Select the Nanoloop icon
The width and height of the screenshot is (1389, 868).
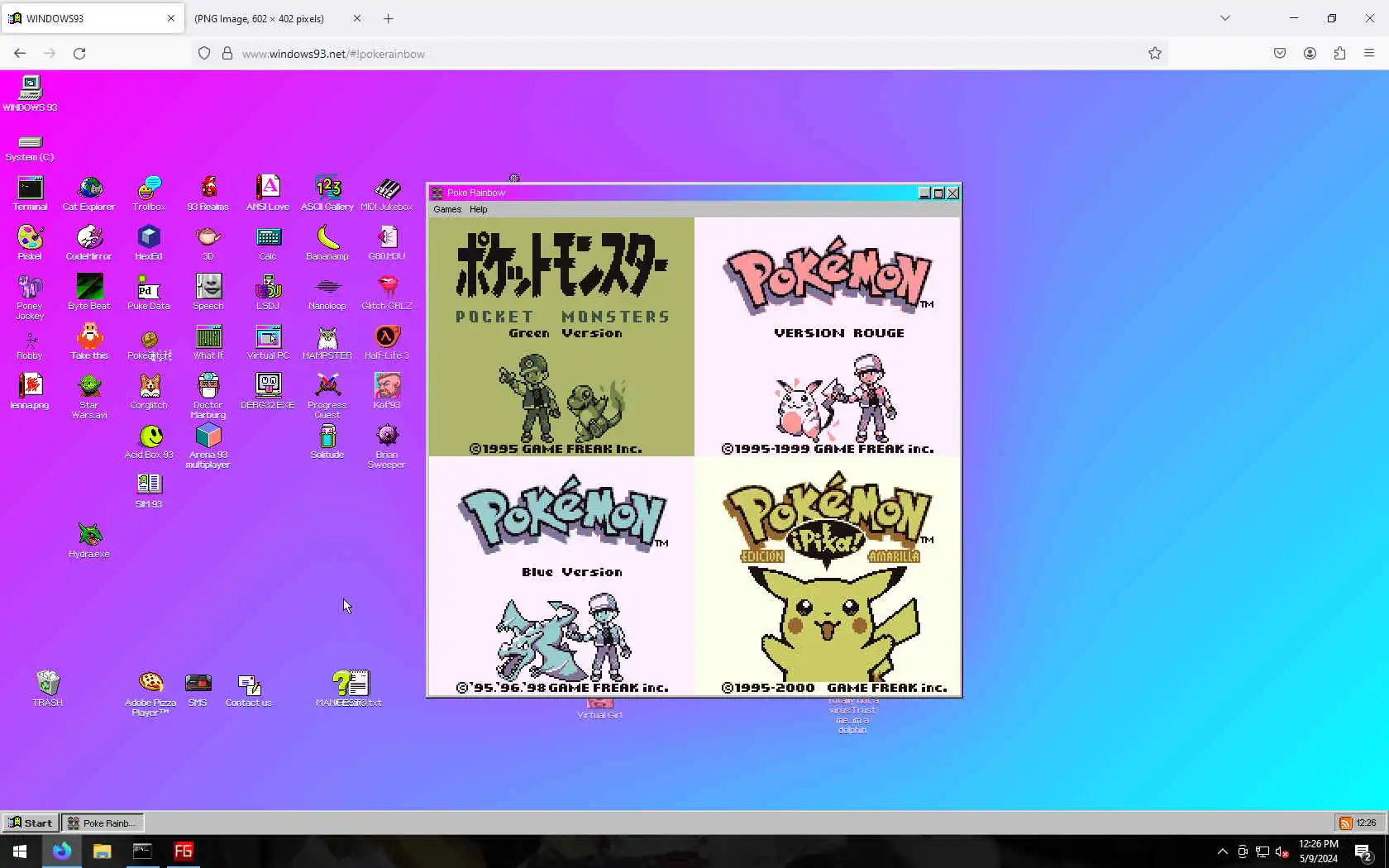coord(327,293)
